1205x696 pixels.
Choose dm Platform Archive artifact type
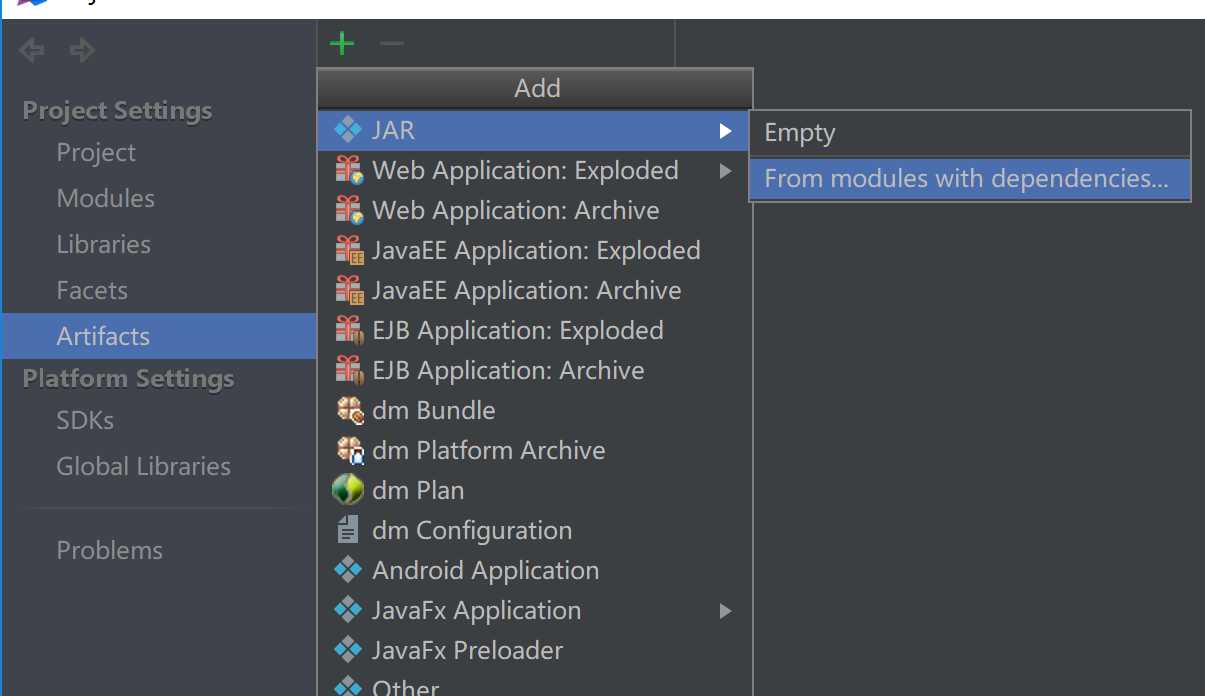534,450
